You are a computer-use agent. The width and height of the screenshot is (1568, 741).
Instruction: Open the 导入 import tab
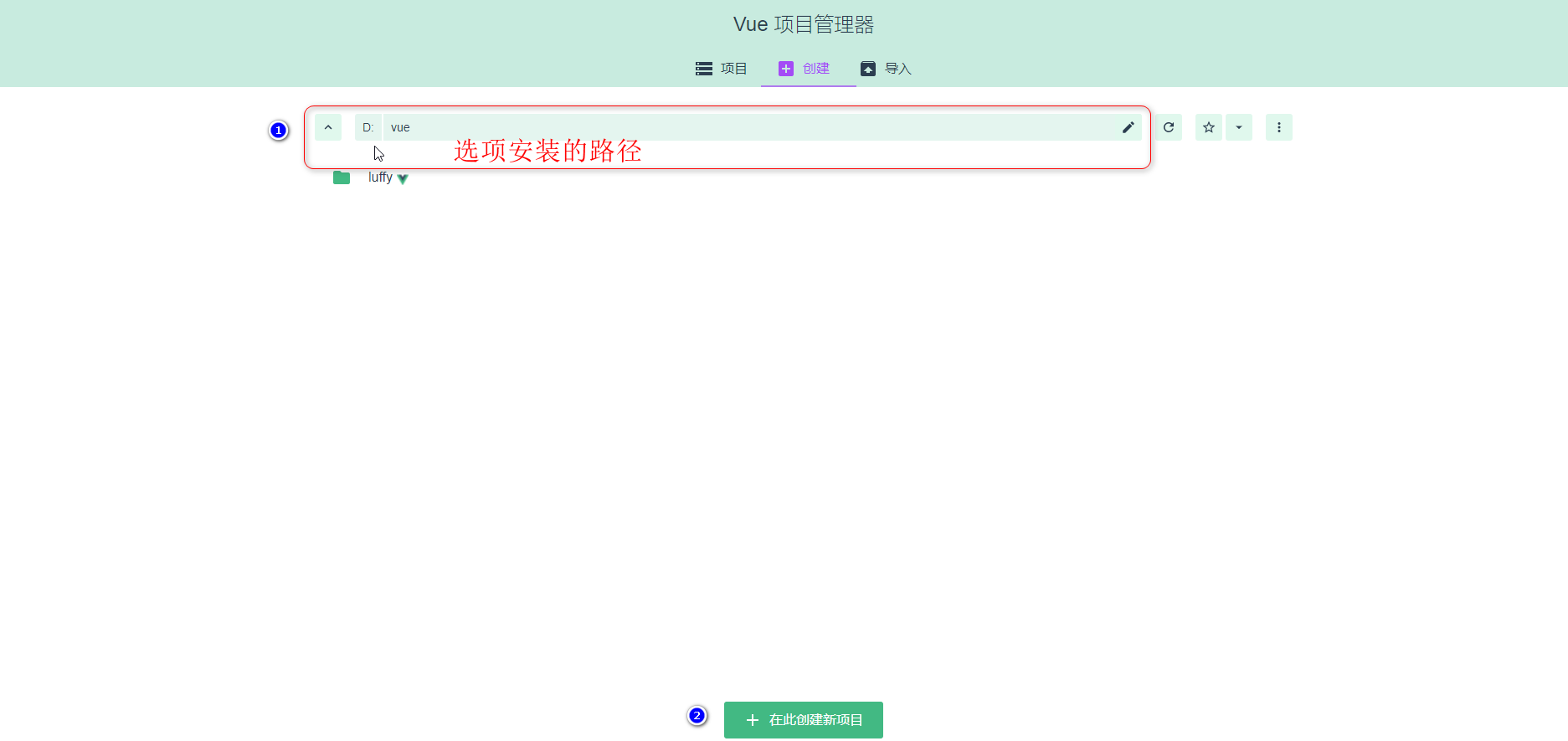pos(886,69)
